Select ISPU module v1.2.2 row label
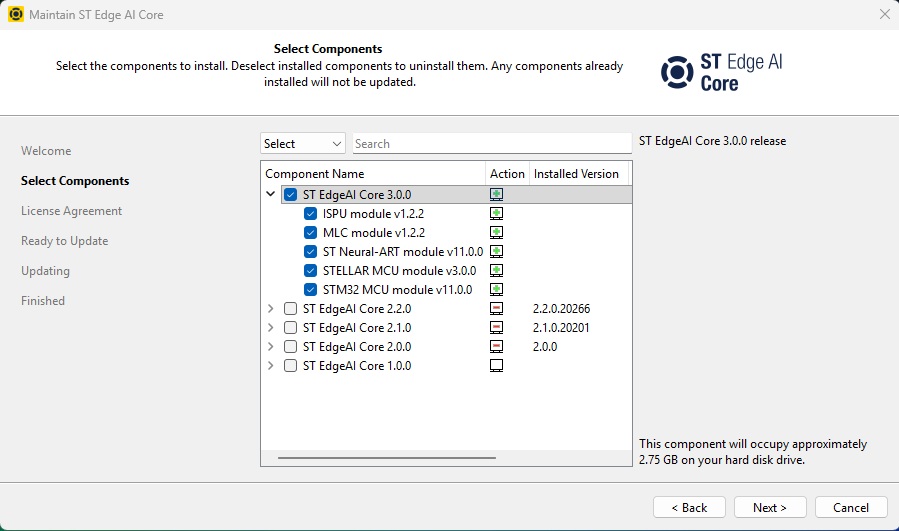899x531 pixels. click(x=373, y=213)
